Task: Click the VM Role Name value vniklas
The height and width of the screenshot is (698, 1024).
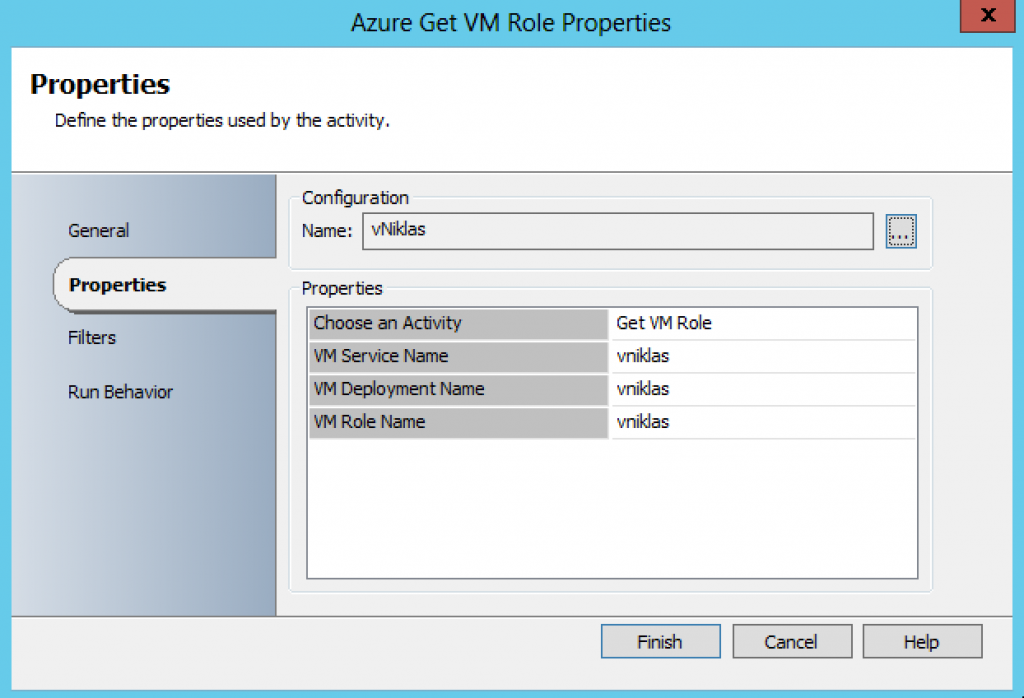Action: click(763, 422)
